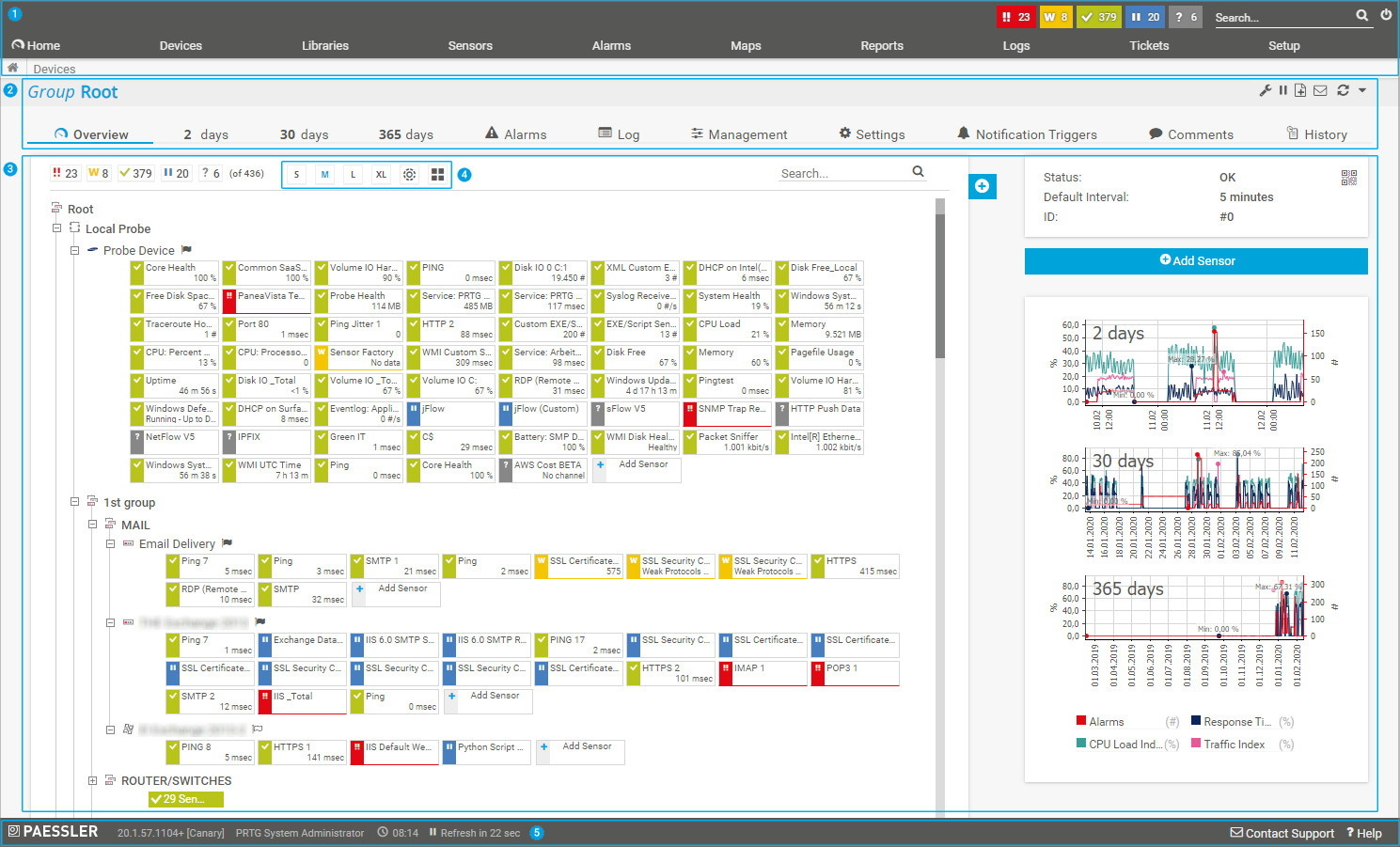This screenshot has width=1400, height=847.
Task: Click the device tree vertical scrollbar
Action: pos(939,282)
